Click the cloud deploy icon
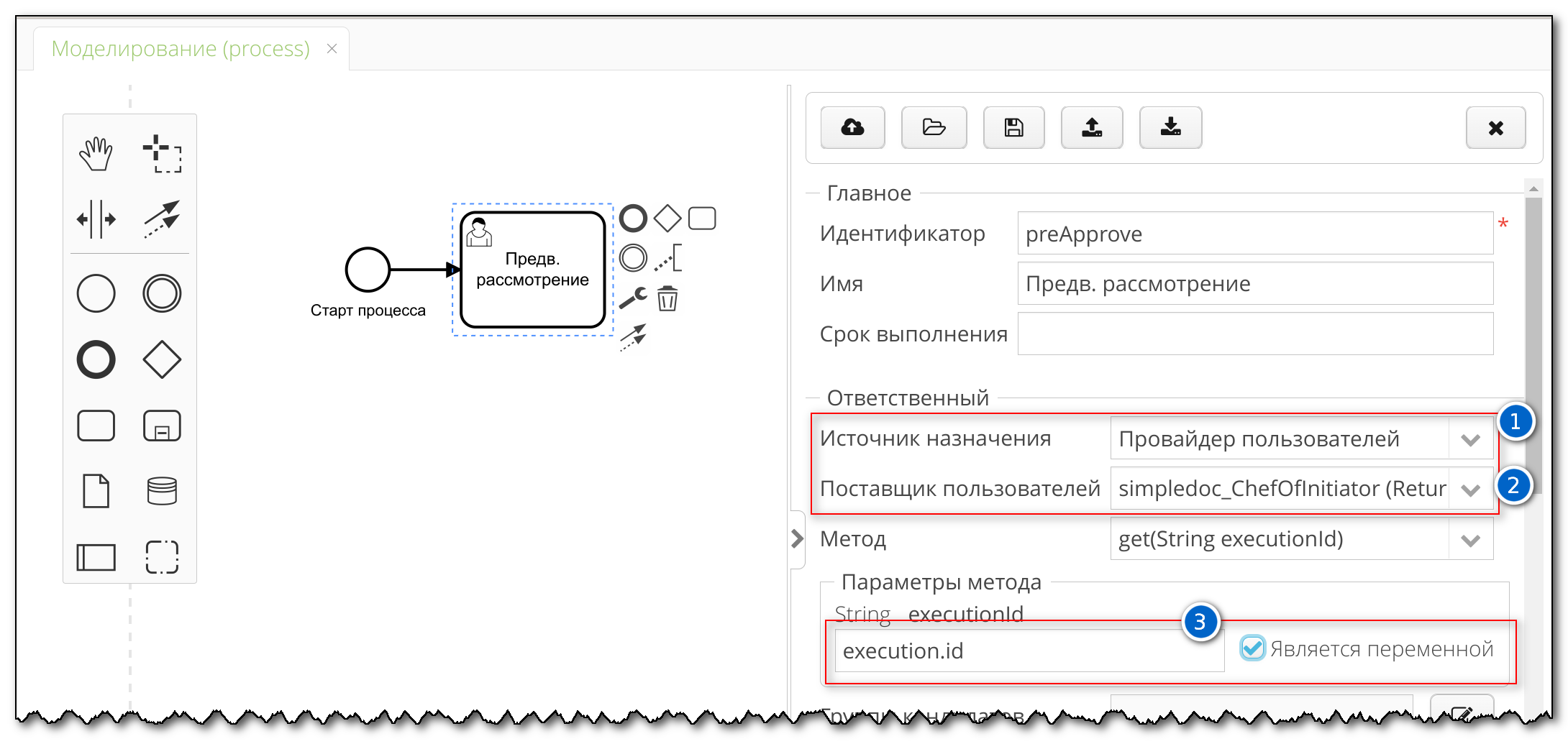Image resolution: width=1568 pixels, height=744 pixels. (x=852, y=127)
